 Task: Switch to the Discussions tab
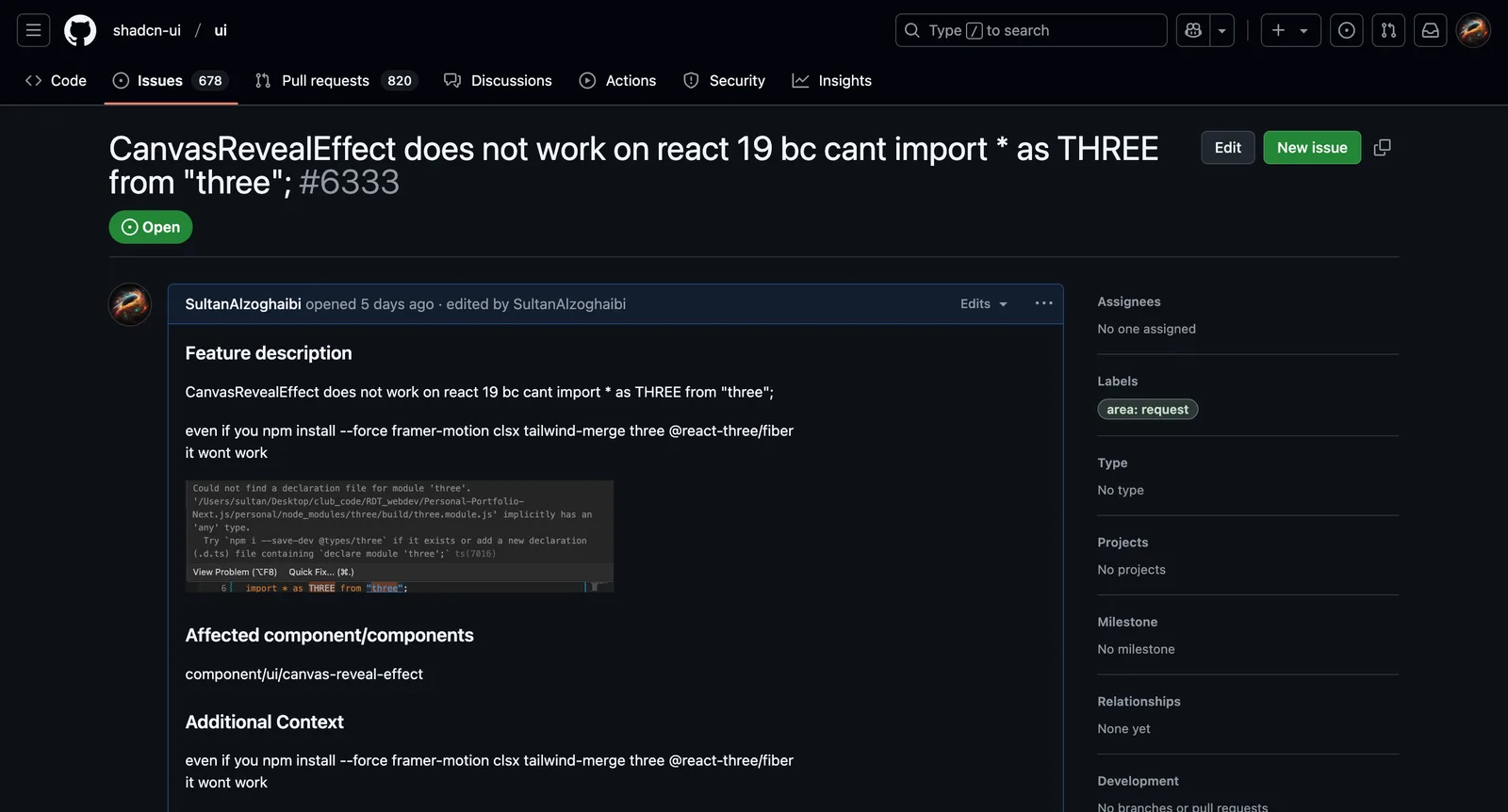[498, 81]
